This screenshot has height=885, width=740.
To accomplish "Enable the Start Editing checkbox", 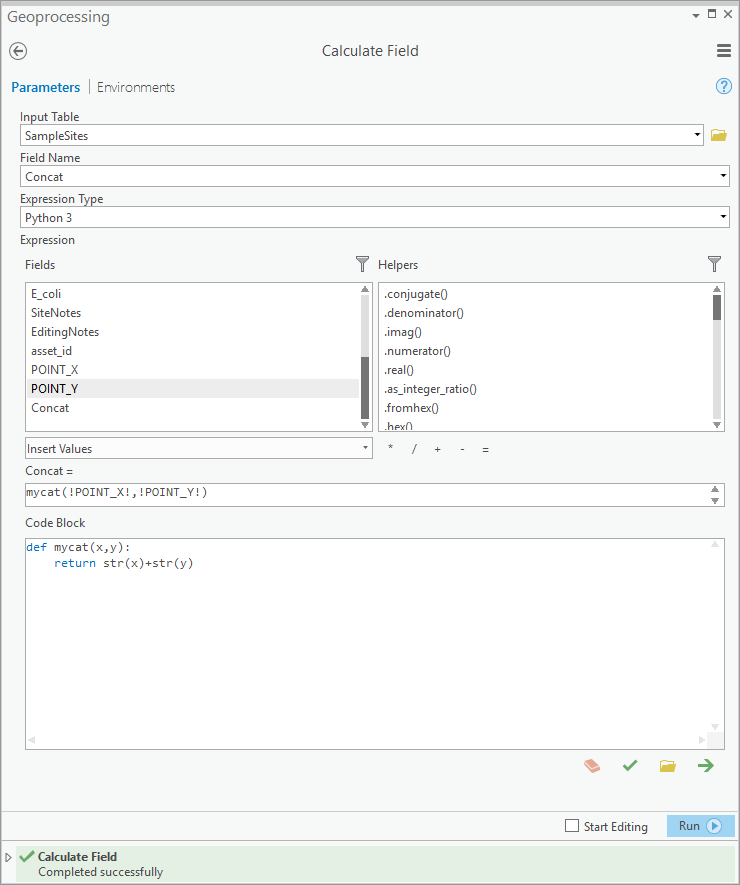I will tap(572, 826).
